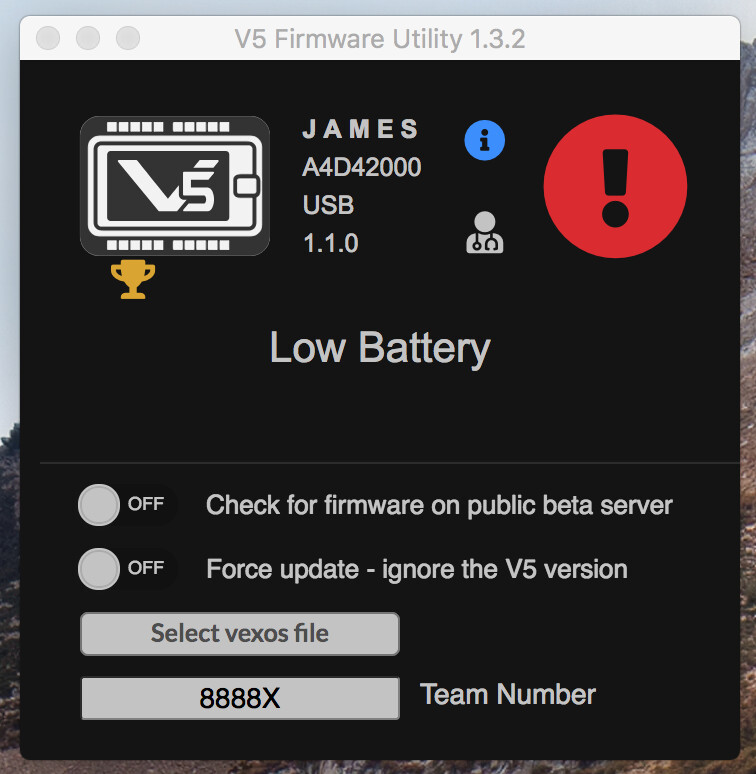Click the doctor diagnostics icon

pyautogui.click(x=485, y=232)
